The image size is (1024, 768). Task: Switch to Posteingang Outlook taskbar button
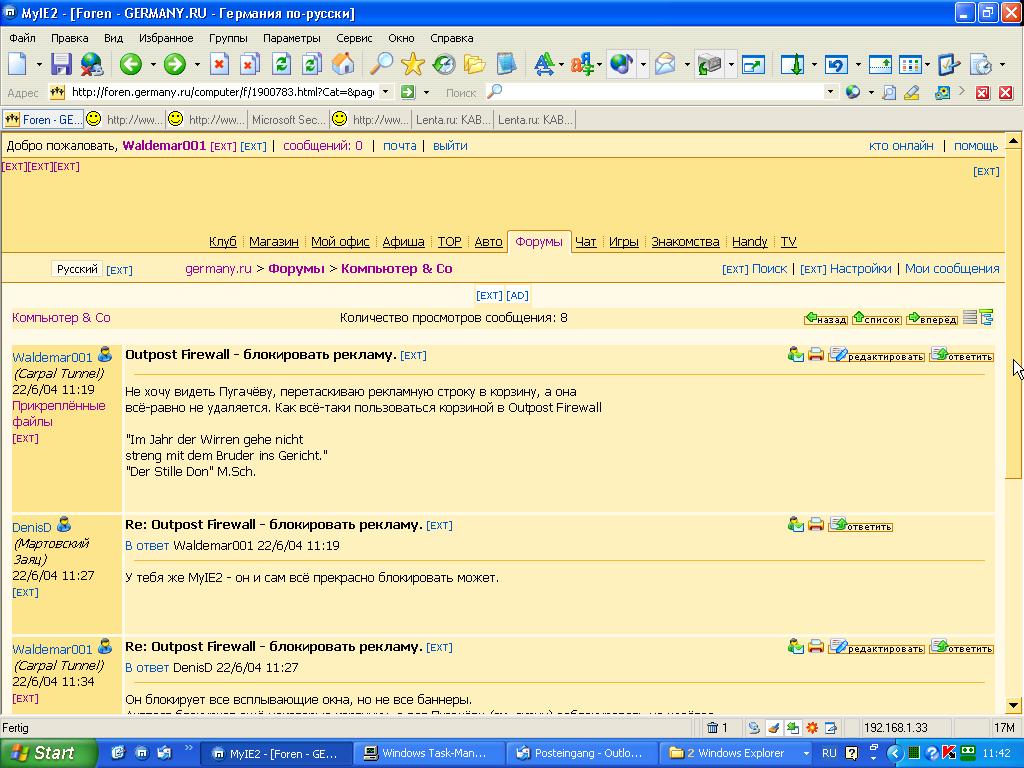(x=581, y=753)
